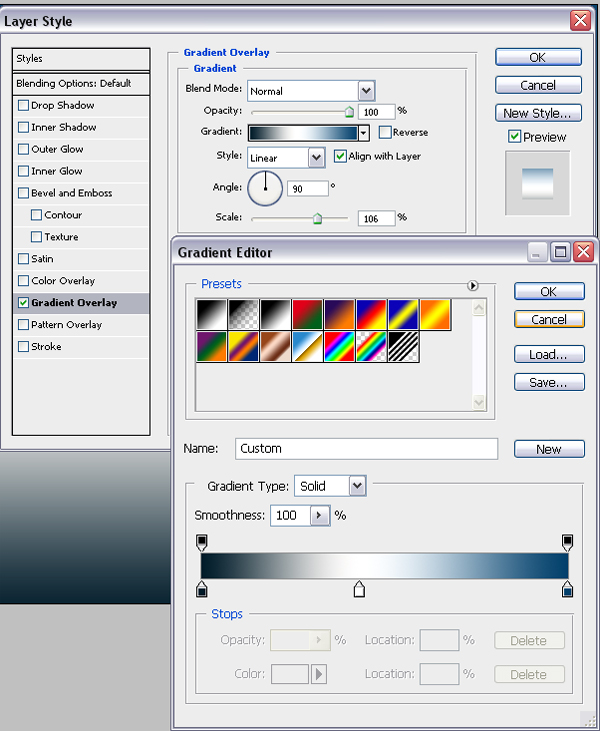This screenshot has width=600, height=731.
Task: Click the New Style... button
Action: [x=538, y=113]
